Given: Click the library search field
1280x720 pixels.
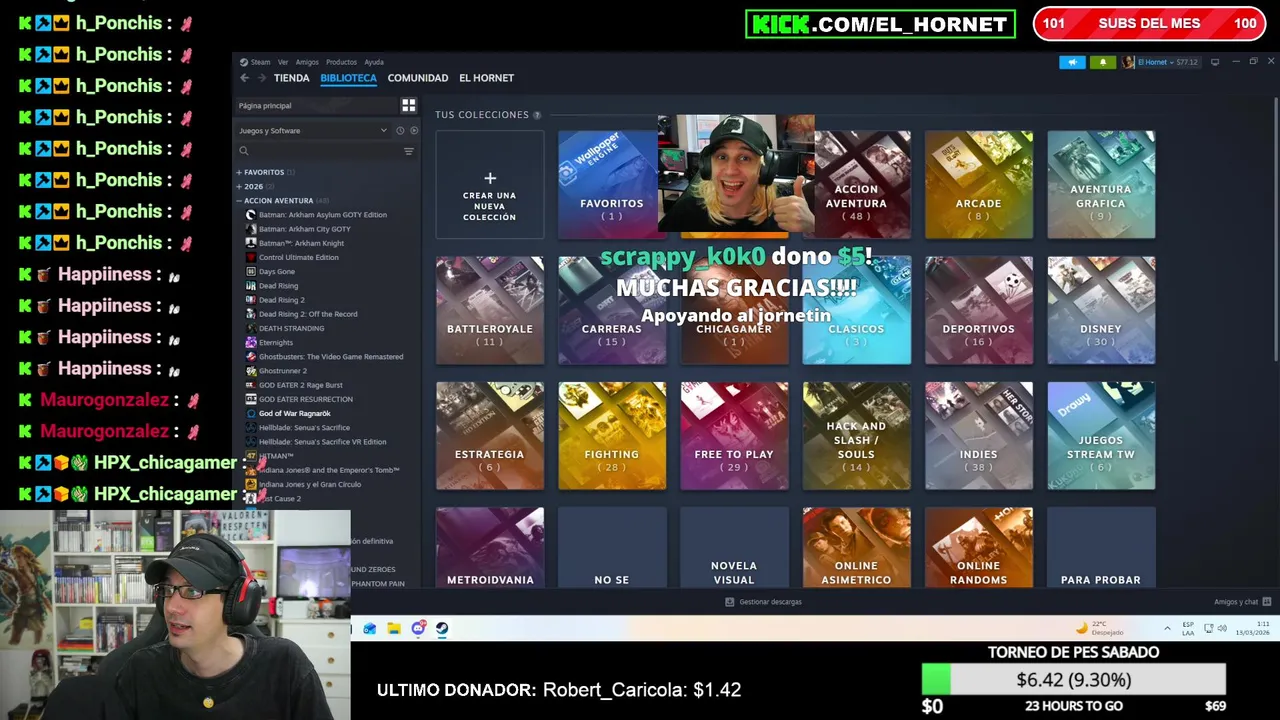Looking at the screenshot, I should tap(318, 151).
